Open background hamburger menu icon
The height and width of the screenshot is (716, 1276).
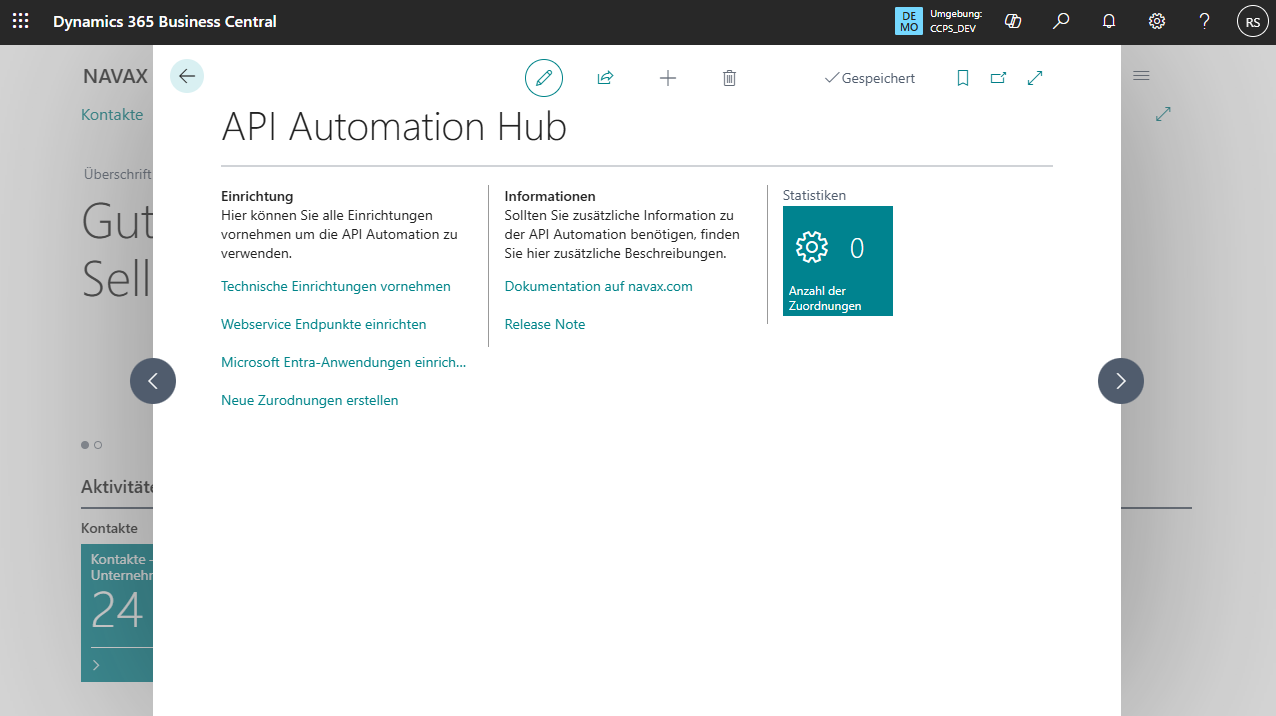1141,76
